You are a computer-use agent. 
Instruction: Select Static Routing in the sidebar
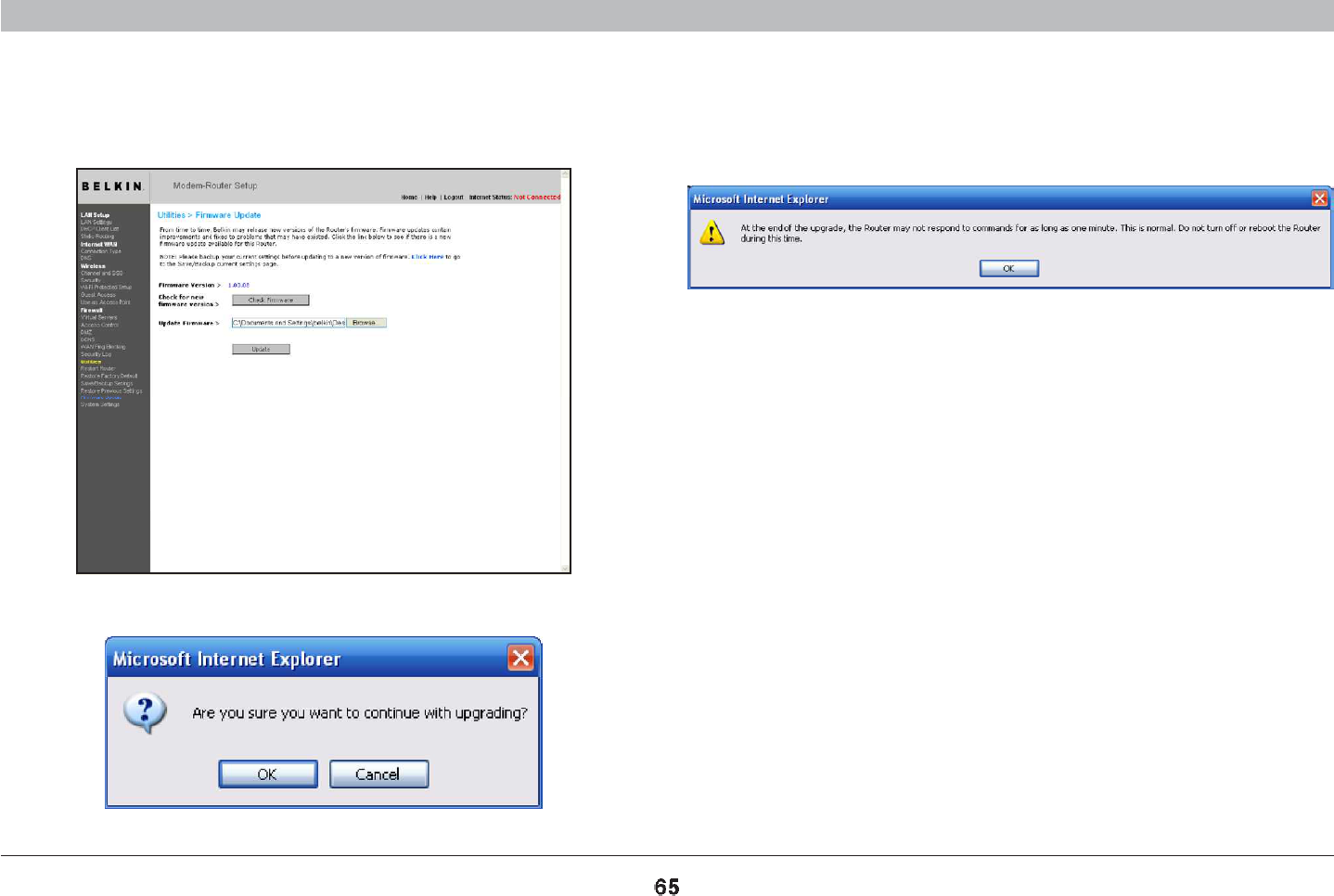[97, 237]
